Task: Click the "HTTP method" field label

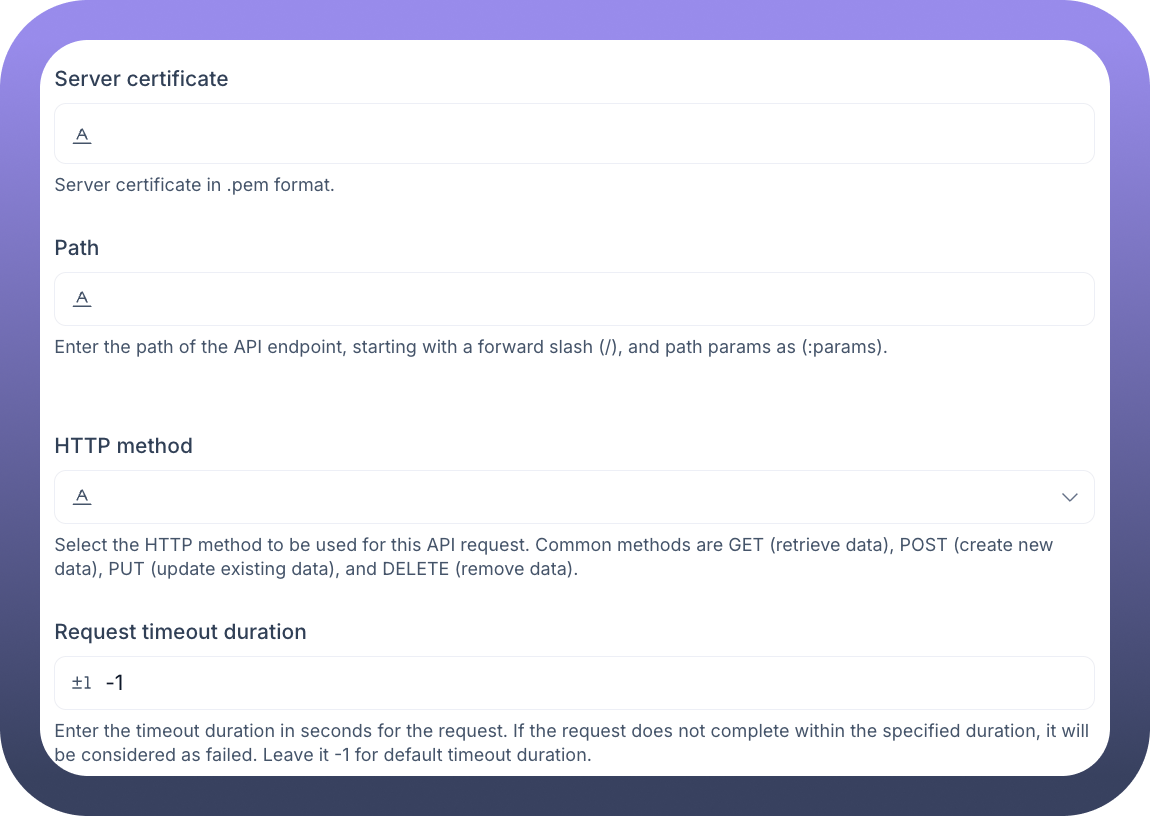Action: pos(123,446)
